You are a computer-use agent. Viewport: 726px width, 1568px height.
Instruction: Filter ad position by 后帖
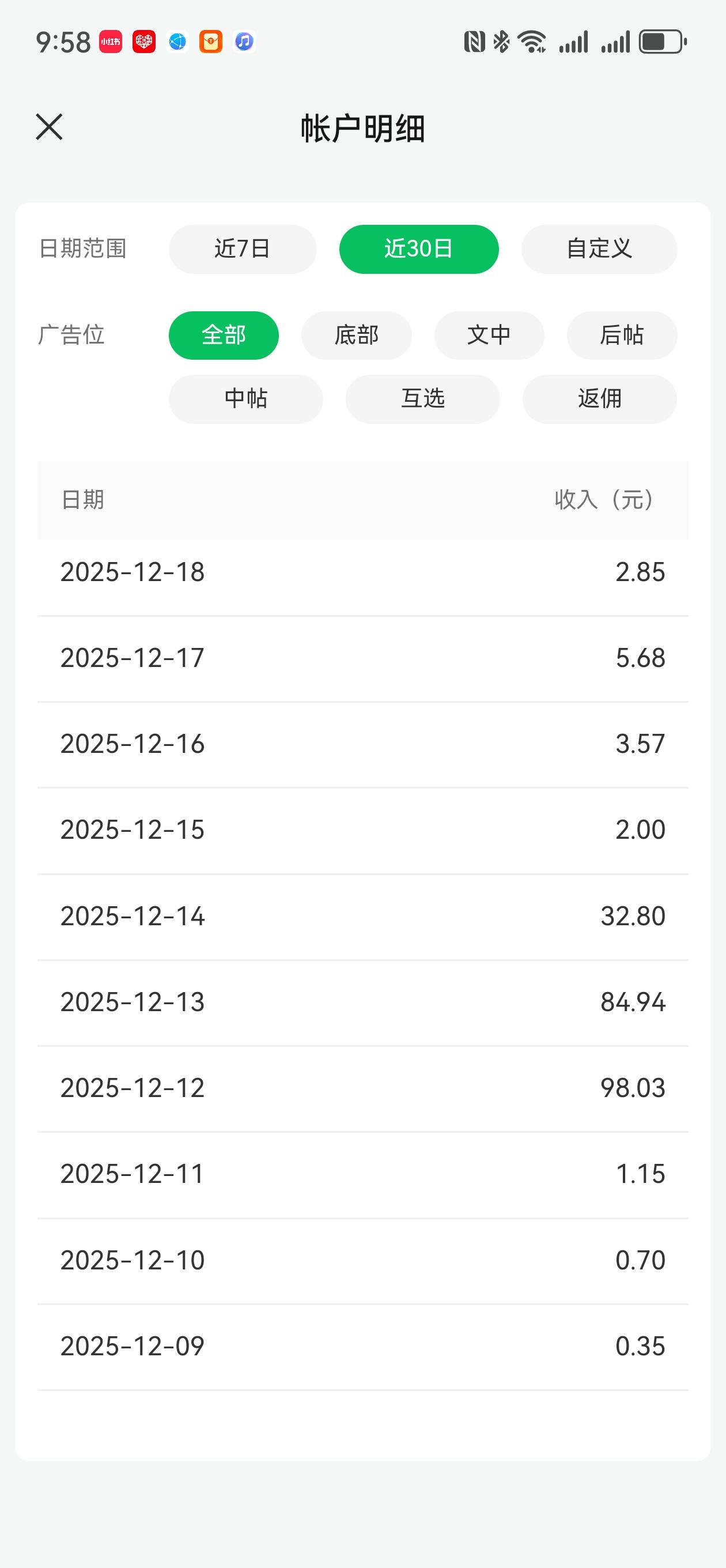(x=622, y=336)
